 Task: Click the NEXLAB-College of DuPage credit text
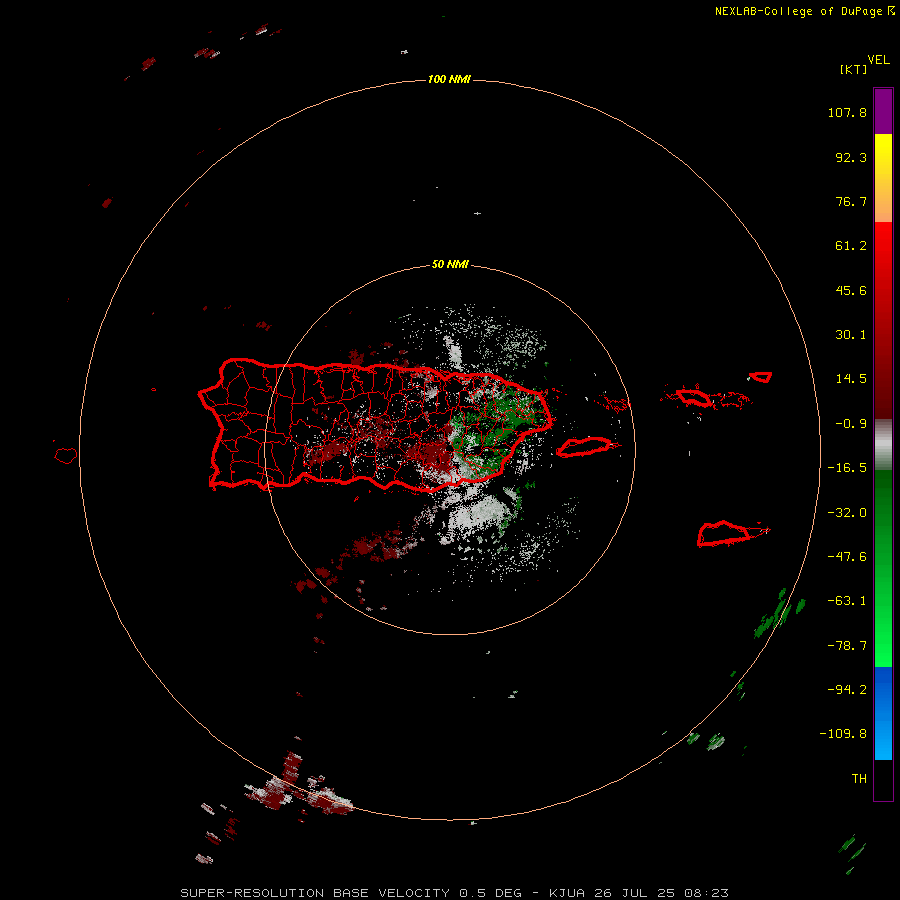click(x=804, y=11)
